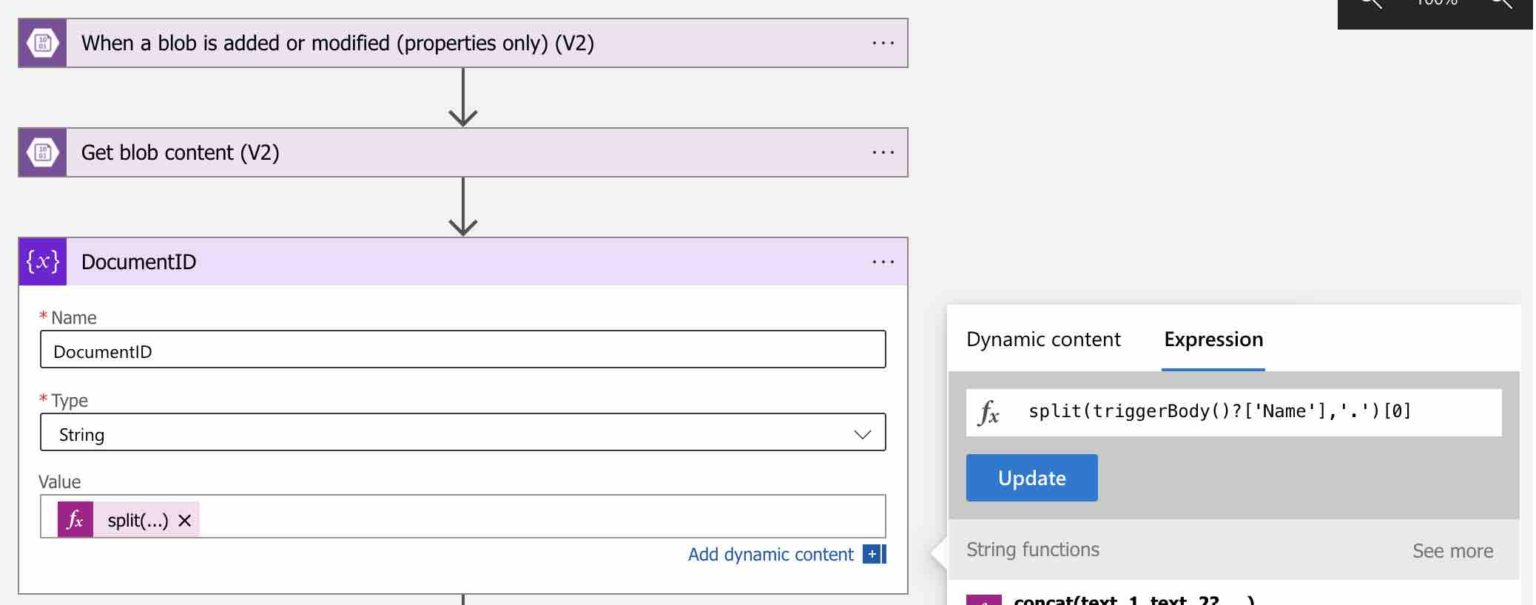
Task: Remove the split(...) expression token
Action: point(184,521)
